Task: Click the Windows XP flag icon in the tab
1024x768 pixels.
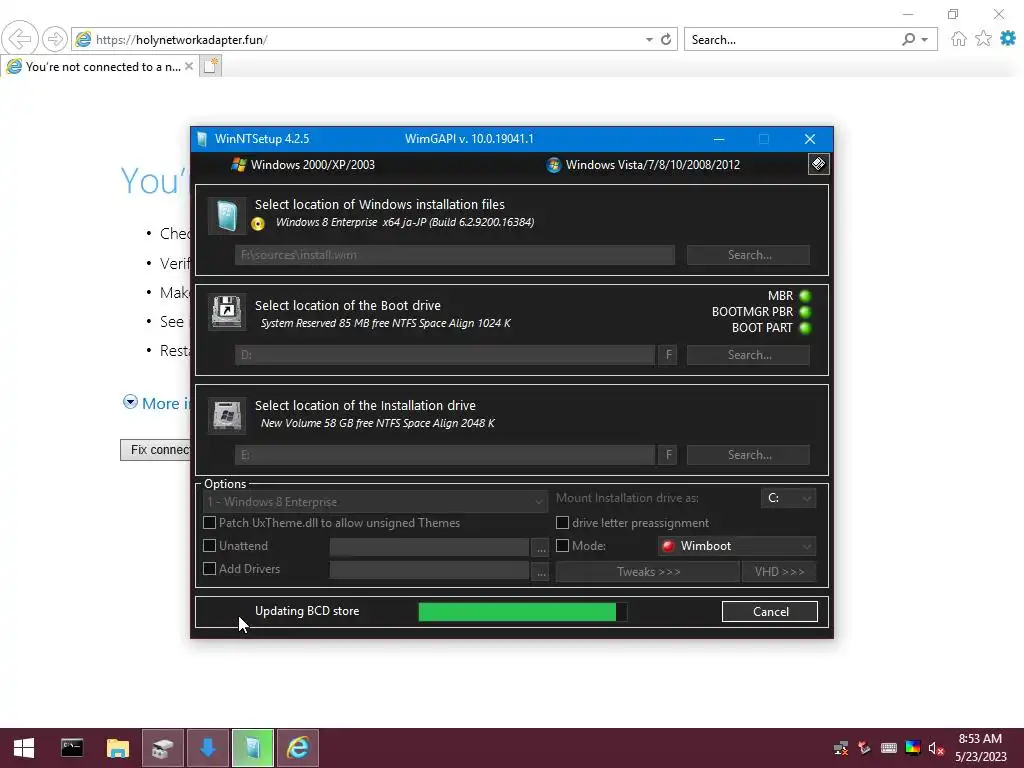Action: (x=238, y=165)
